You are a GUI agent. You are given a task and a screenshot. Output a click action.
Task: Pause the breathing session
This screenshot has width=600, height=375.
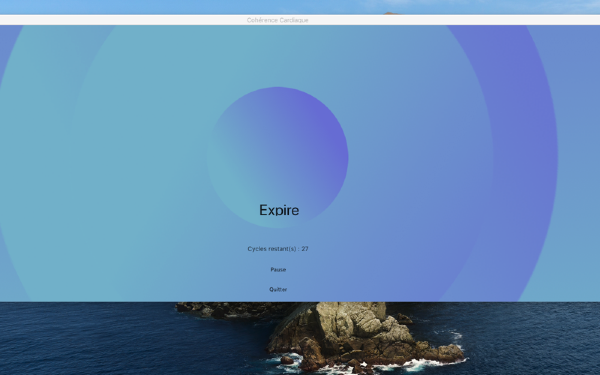point(278,269)
